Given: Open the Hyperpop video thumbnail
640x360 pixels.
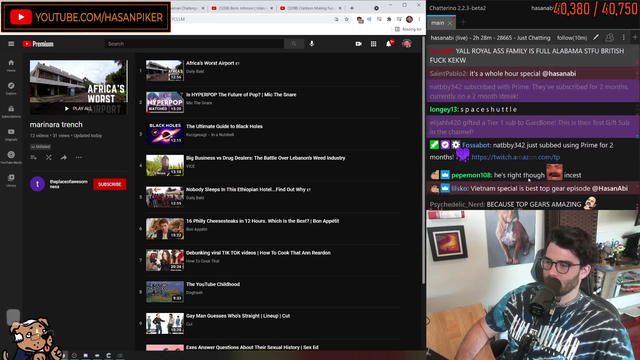Looking at the screenshot, I should coord(165,102).
